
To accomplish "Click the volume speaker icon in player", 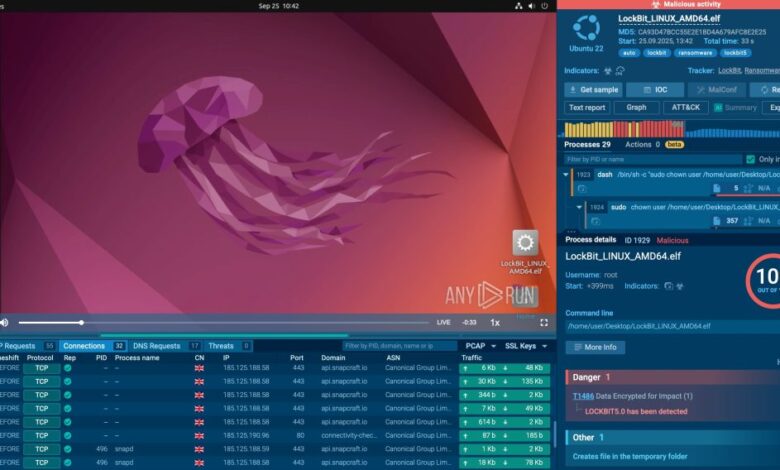I will point(5,322).
